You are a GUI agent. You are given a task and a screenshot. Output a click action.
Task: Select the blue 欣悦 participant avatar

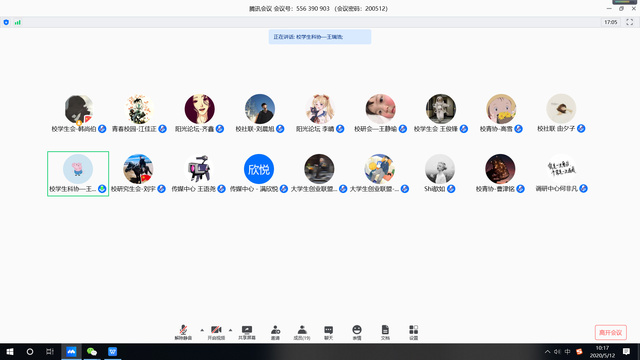click(x=259, y=169)
